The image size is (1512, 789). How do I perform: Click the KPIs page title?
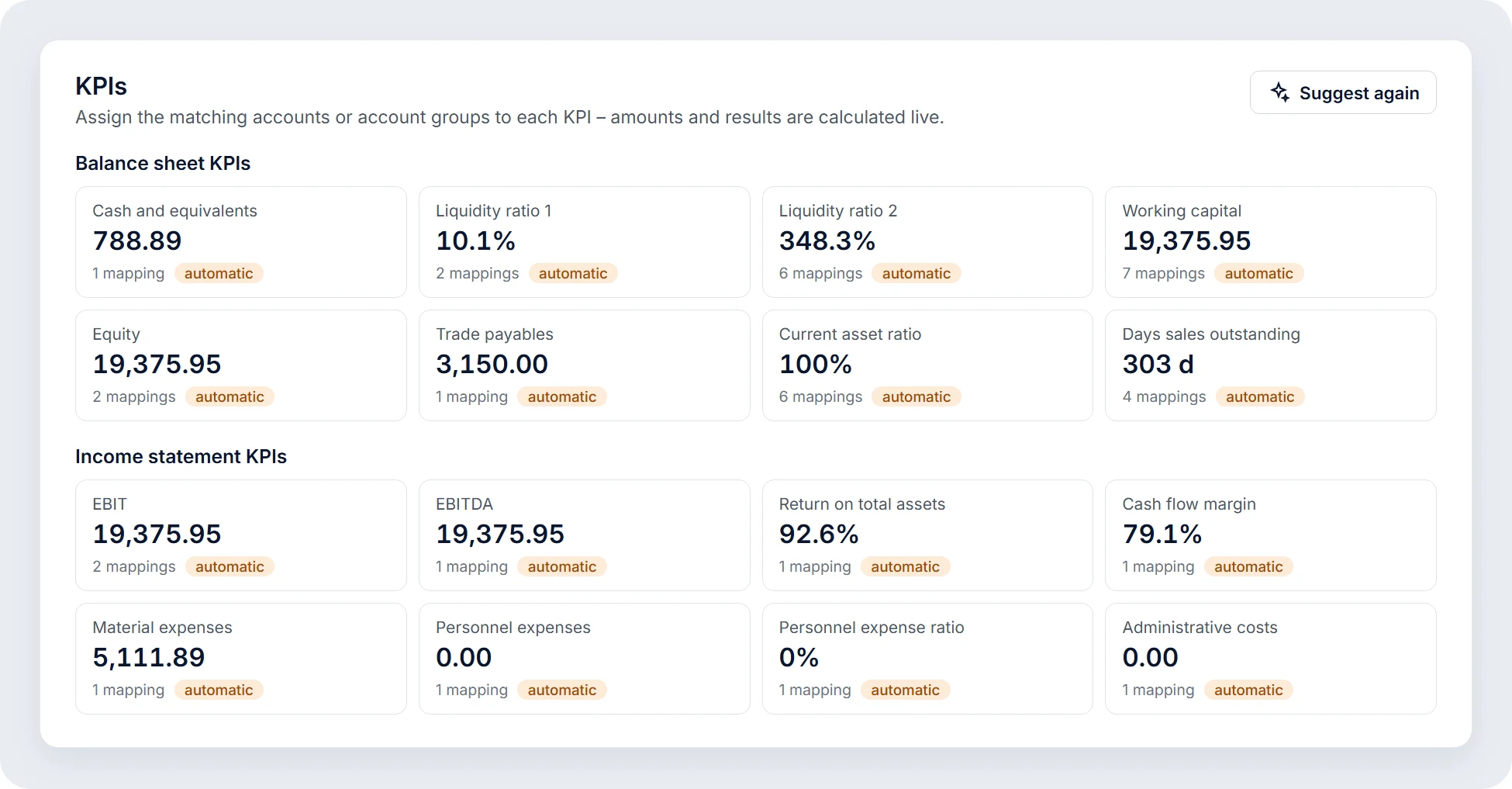[x=101, y=86]
